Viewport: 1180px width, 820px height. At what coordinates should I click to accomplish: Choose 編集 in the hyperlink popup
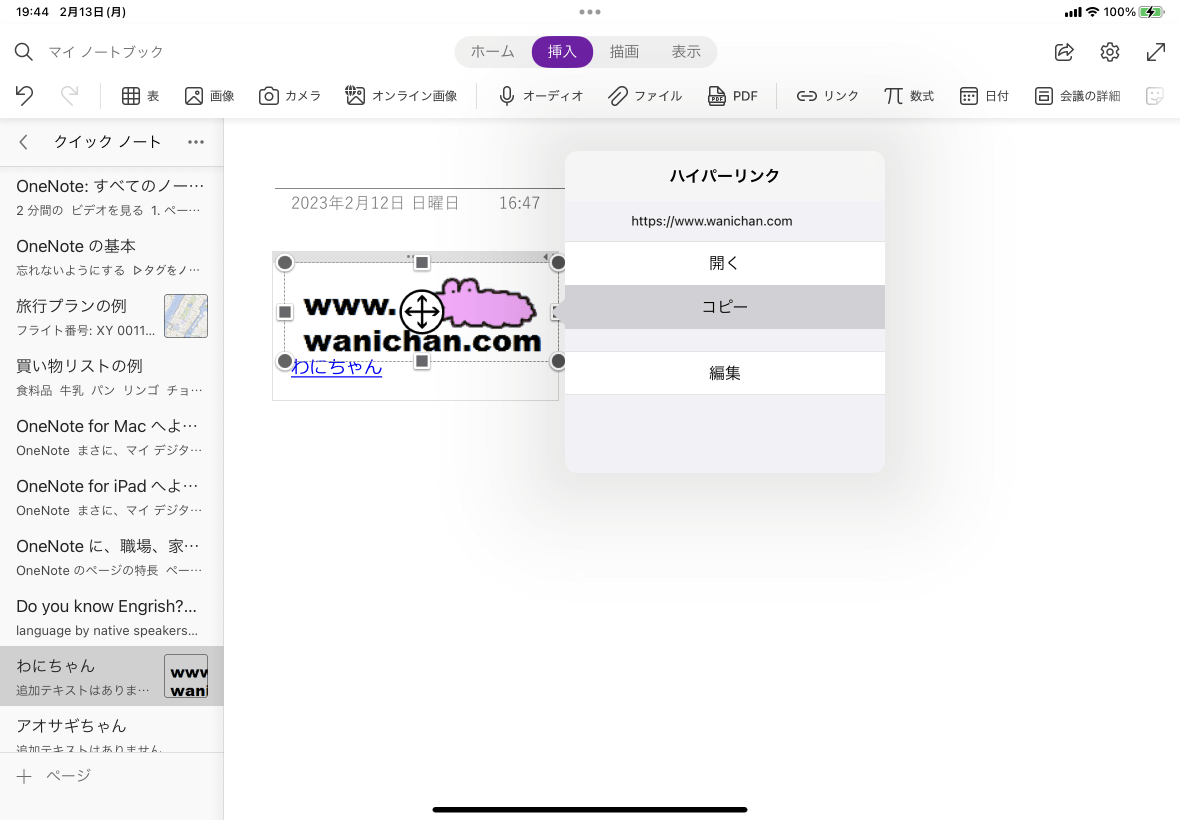click(x=725, y=373)
